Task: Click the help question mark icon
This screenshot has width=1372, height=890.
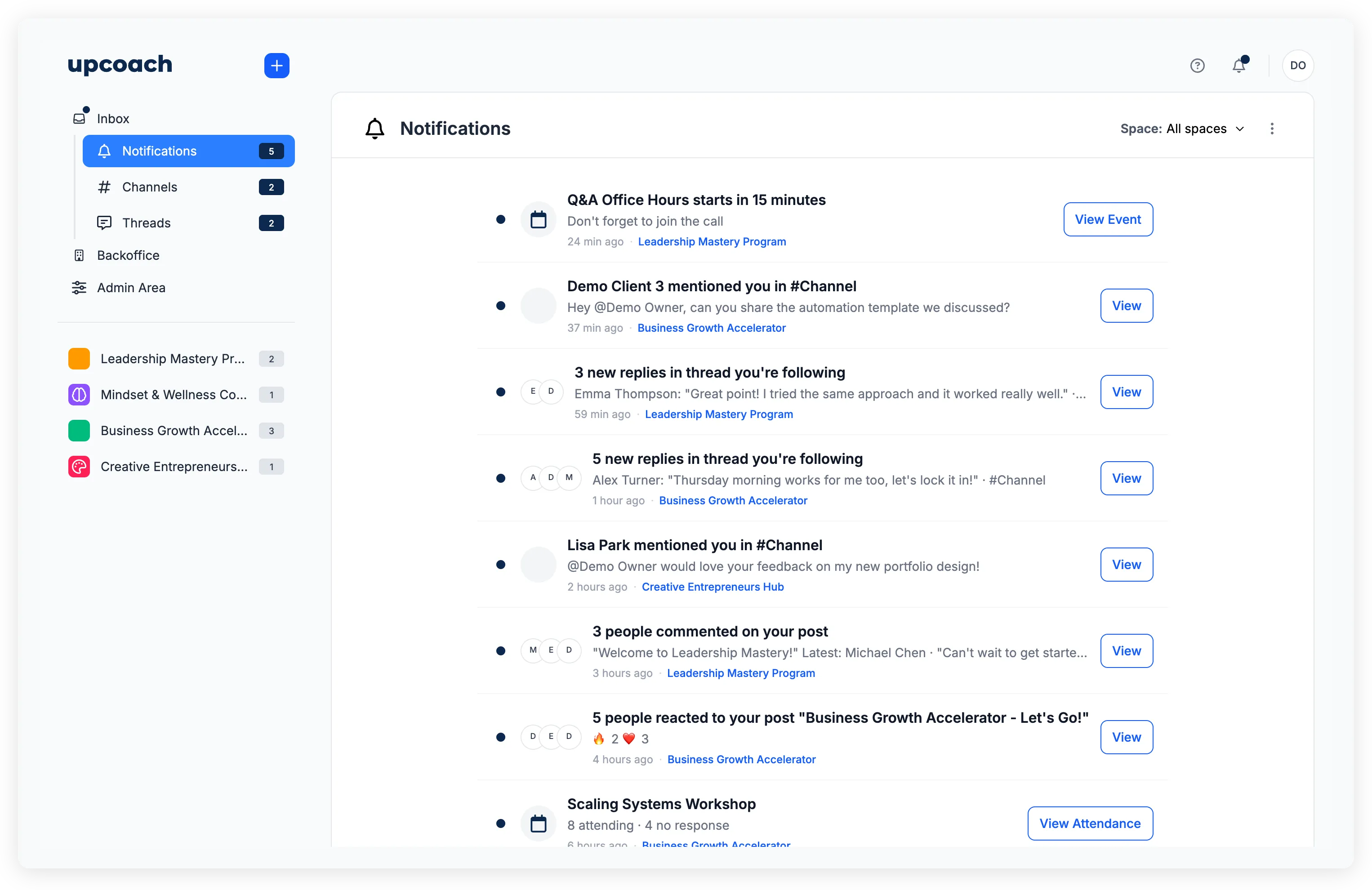Action: coord(1197,65)
